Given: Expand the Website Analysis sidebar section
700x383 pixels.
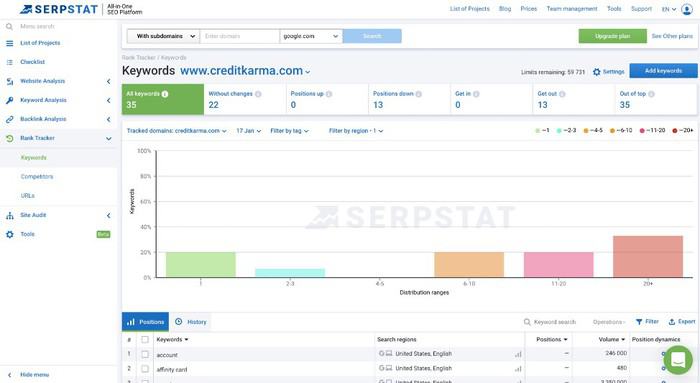Looking at the screenshot, I should pos(108,81).
